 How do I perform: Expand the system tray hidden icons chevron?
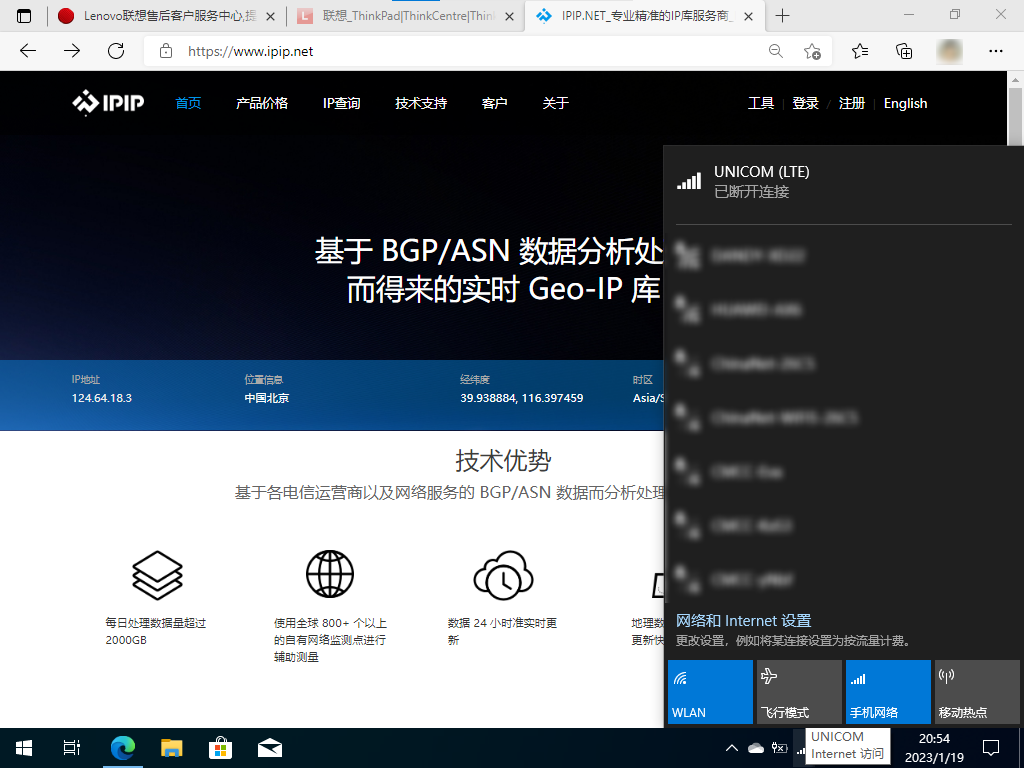click(x=732, y=748)
